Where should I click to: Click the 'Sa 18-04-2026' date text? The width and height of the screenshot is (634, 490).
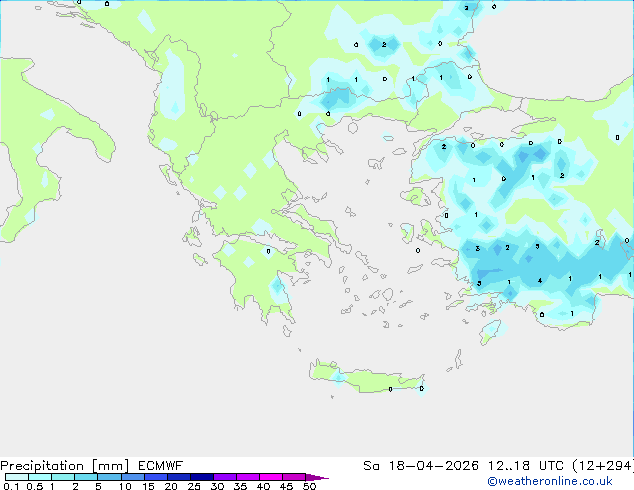tap(421, 465)
